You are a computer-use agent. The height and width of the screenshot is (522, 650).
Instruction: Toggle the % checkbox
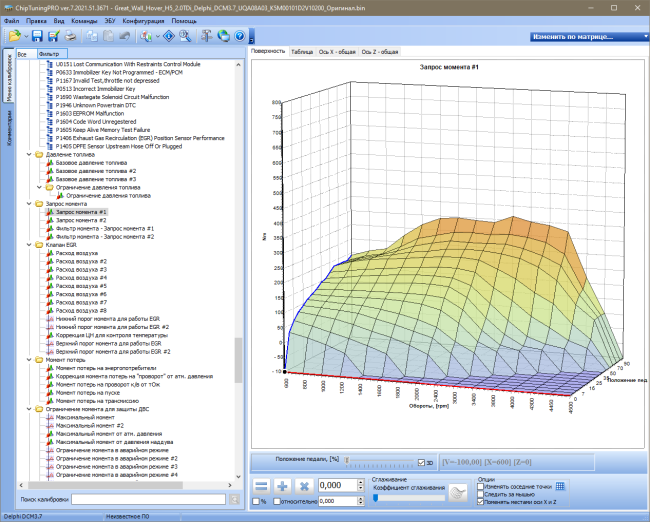tap(257, 502)
